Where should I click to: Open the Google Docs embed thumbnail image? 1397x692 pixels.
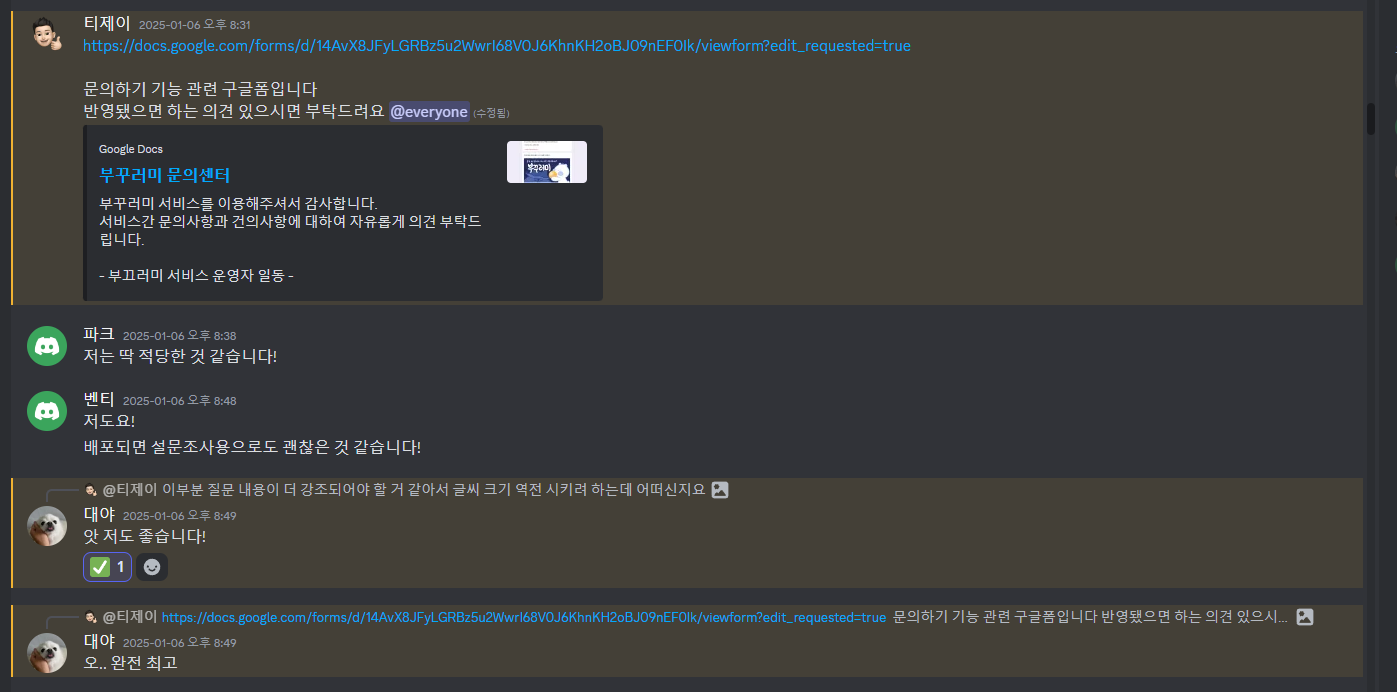(x=547, y=162)
